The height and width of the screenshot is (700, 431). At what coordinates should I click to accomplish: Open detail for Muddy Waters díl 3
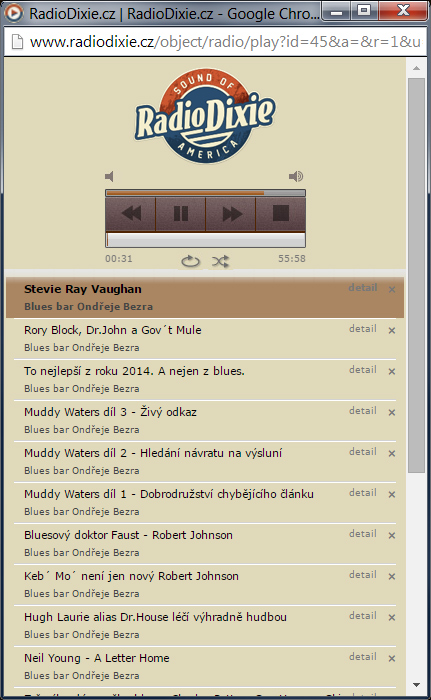click(363, 411)
